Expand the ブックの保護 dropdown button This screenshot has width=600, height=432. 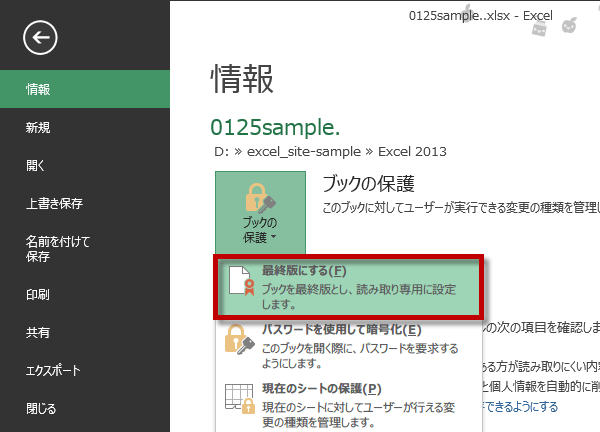[260, 212]
